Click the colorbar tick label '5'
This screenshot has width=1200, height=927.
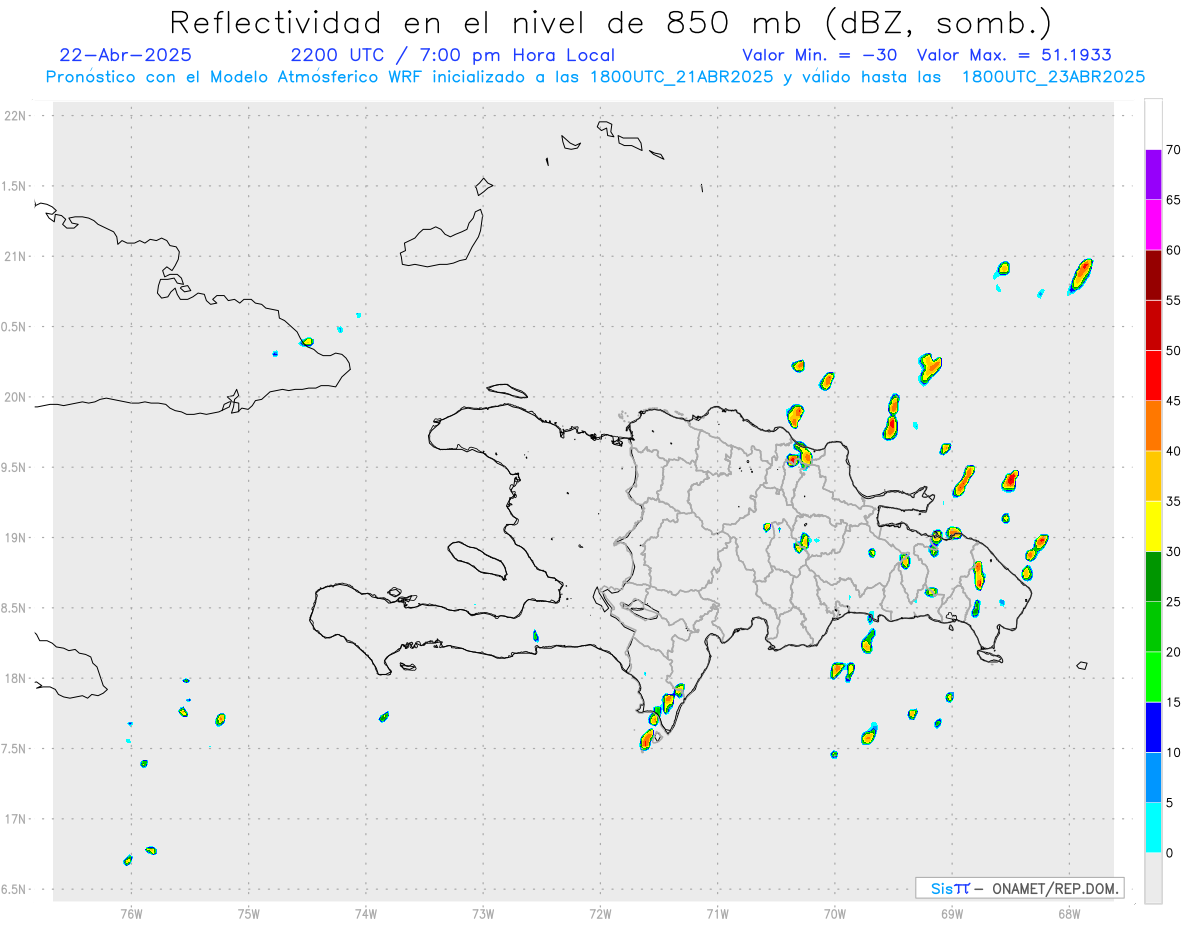1170,803
